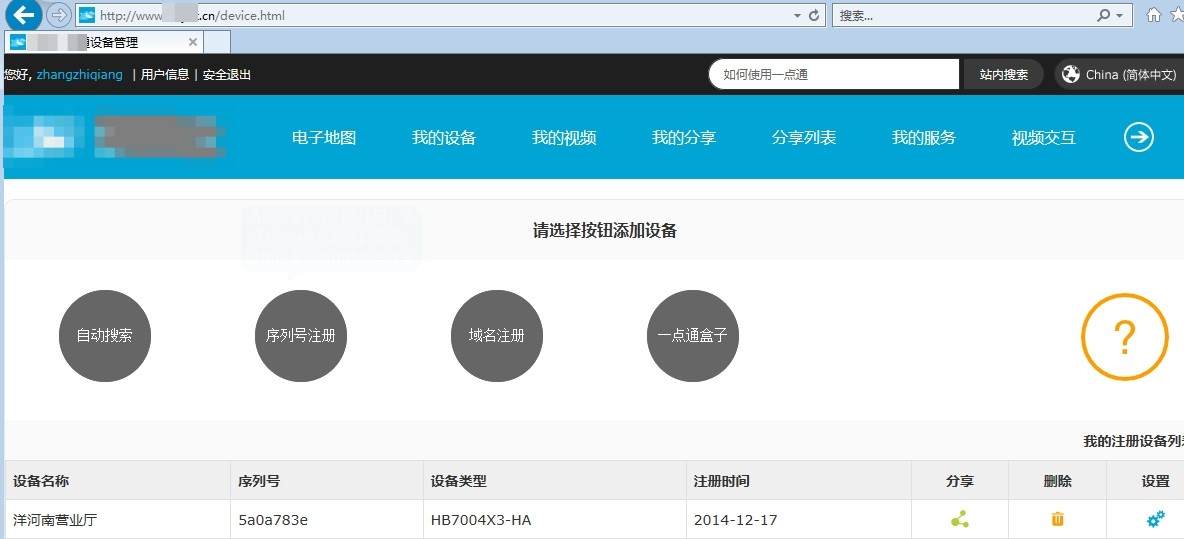Switch to the 电子地图 menu item
Screen dimensions: 1184x539
[324, 138]
